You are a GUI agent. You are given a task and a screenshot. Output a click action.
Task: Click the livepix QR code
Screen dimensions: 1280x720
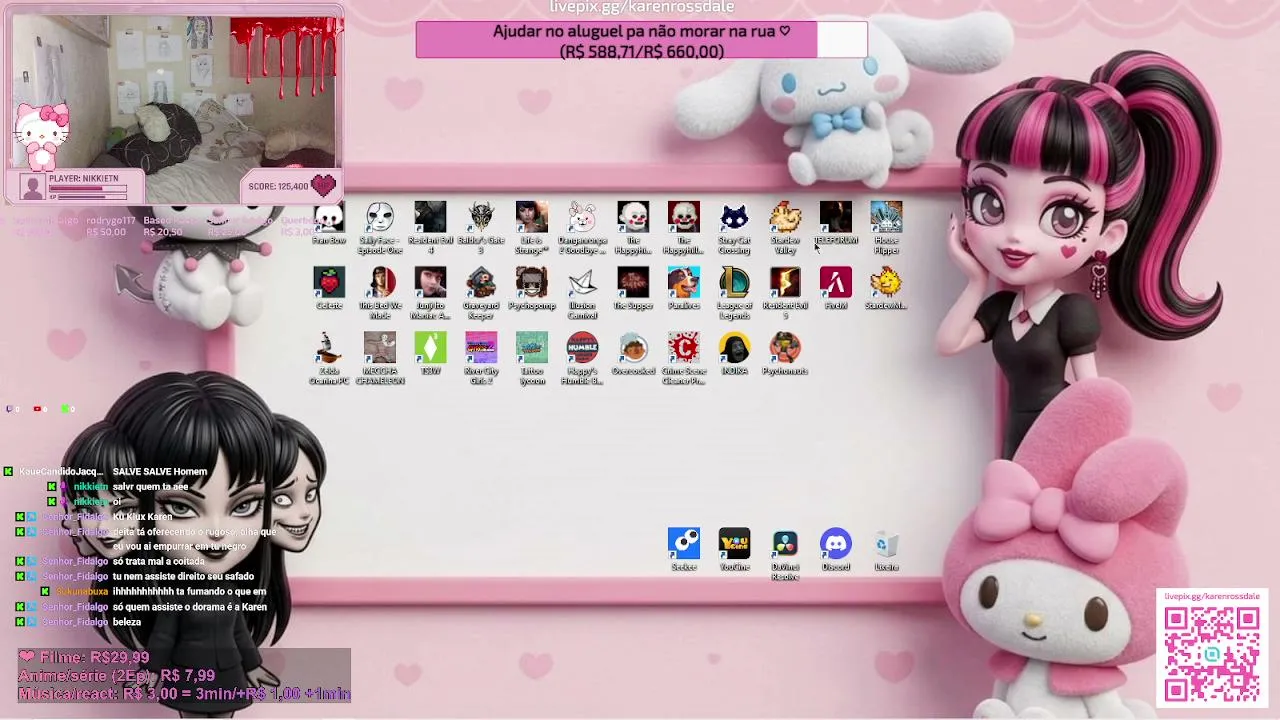point(1211,653)
